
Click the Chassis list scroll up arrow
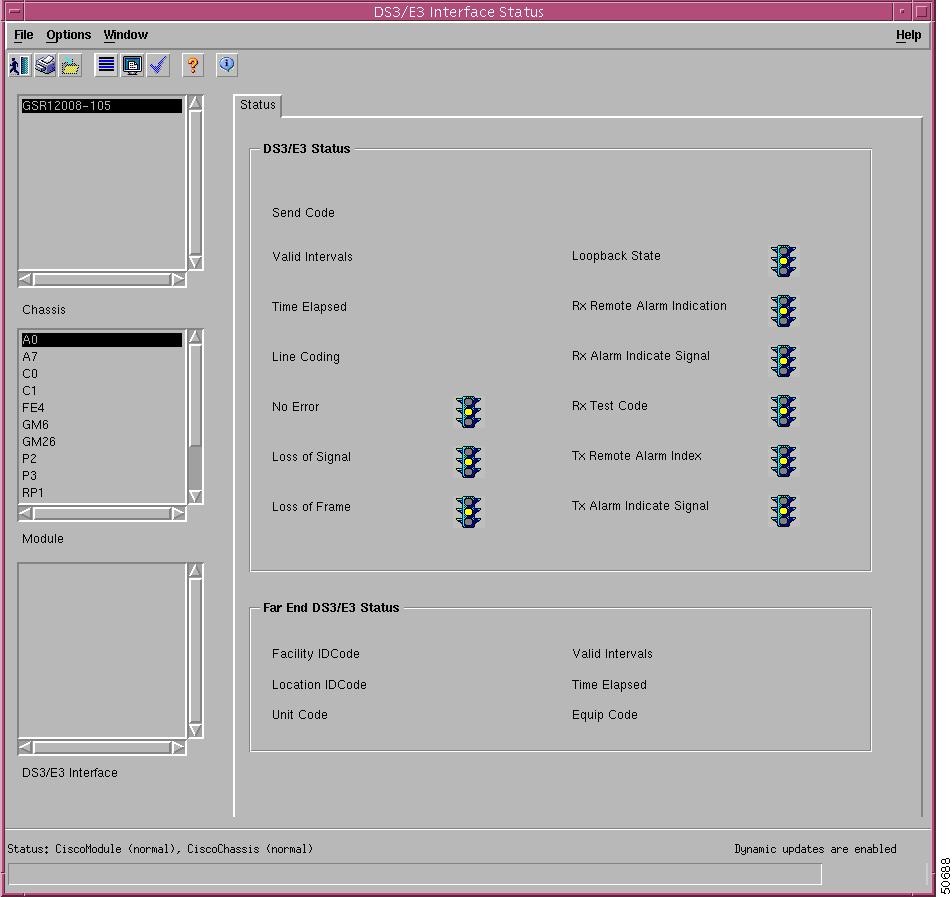(195, 102)
